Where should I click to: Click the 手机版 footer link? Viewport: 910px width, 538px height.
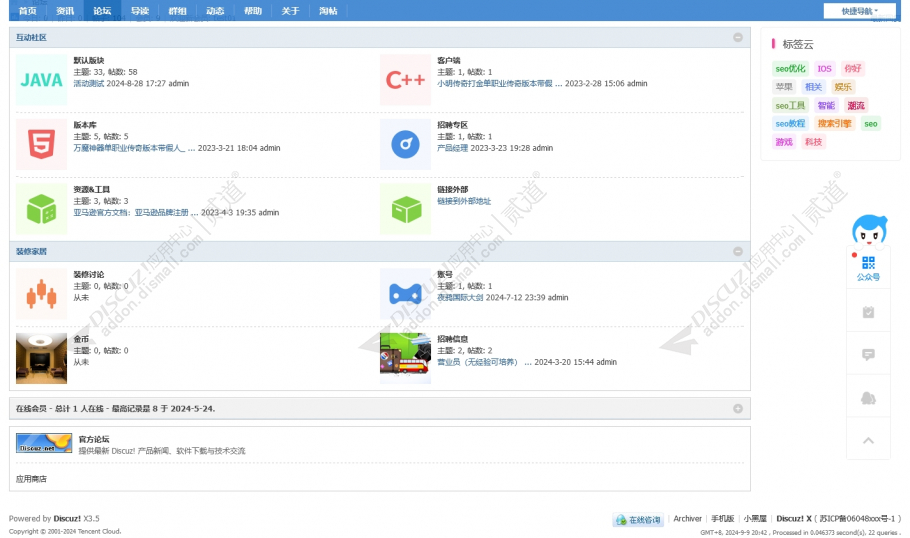[723, 519]
